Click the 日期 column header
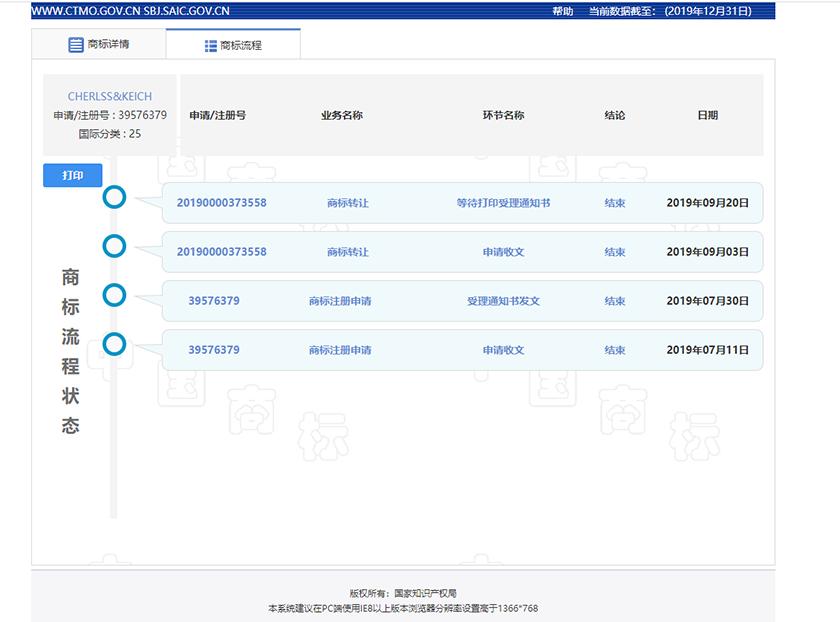The height and width of the screenshot is (622, 840). 709,115
